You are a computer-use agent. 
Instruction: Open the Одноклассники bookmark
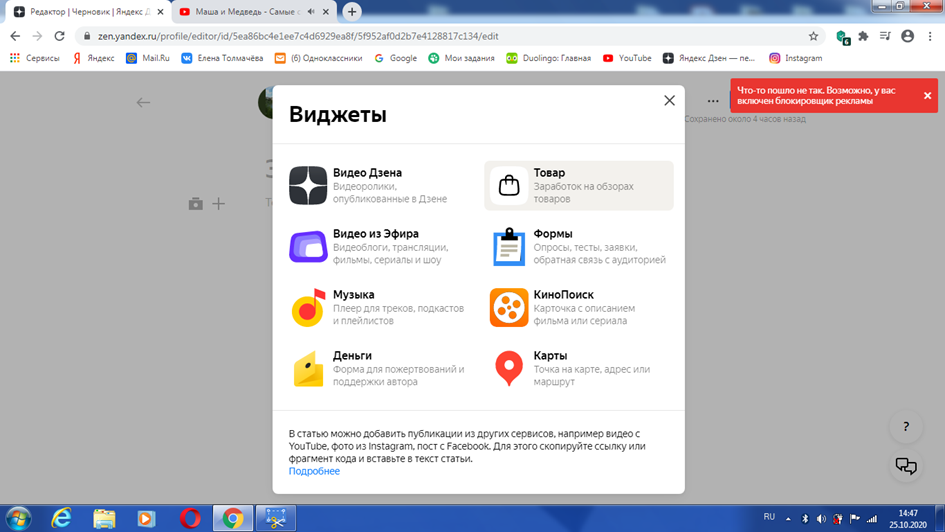coord(319,58)
